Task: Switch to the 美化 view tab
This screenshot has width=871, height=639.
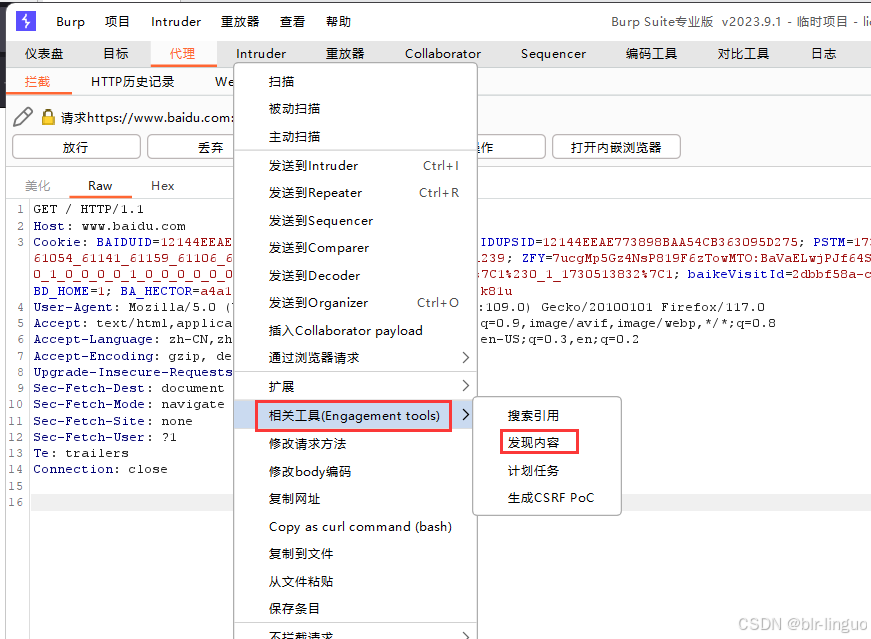Action: pos(38,186)
